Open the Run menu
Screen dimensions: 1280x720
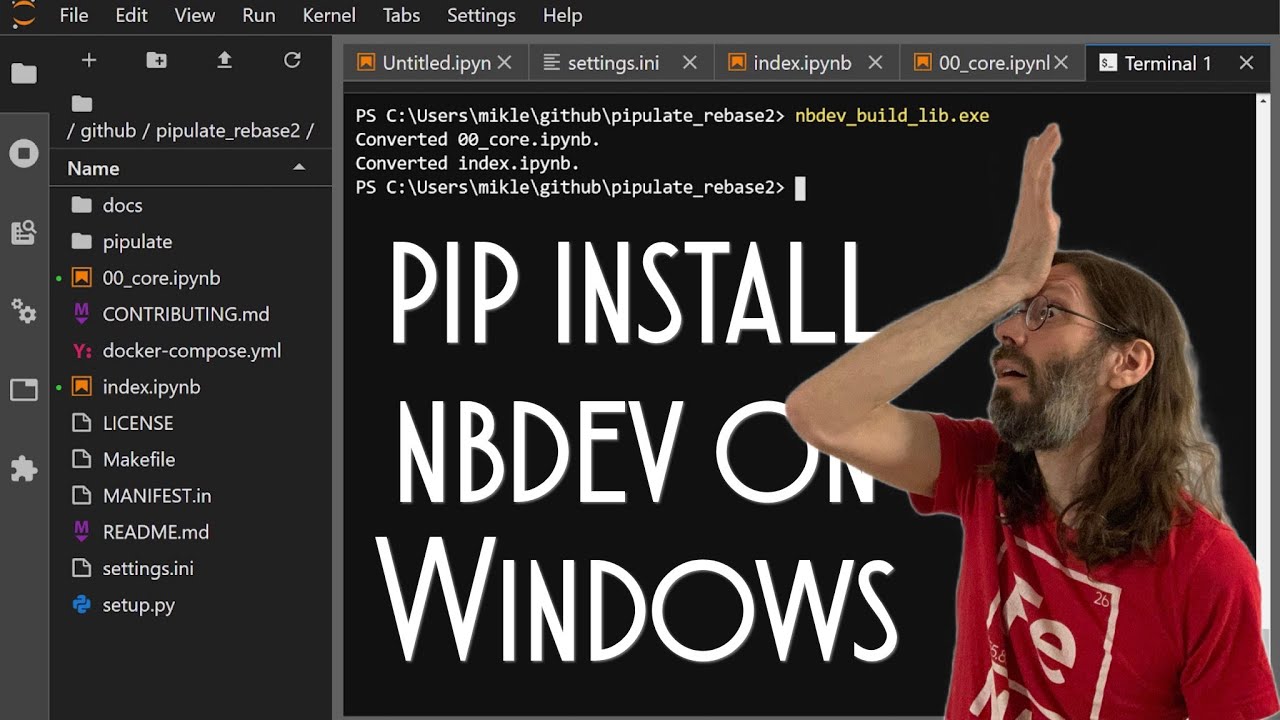click(x=259, y=15)
